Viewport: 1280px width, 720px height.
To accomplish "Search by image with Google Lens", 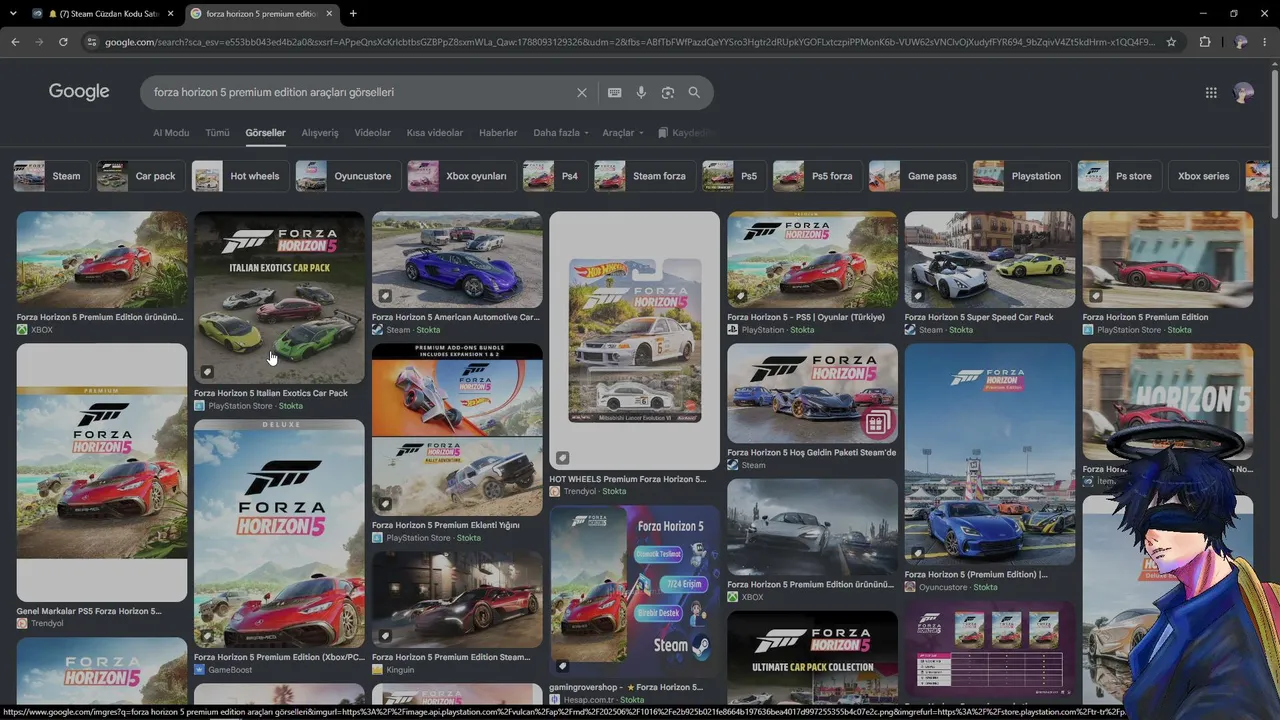I will (668, 92).
